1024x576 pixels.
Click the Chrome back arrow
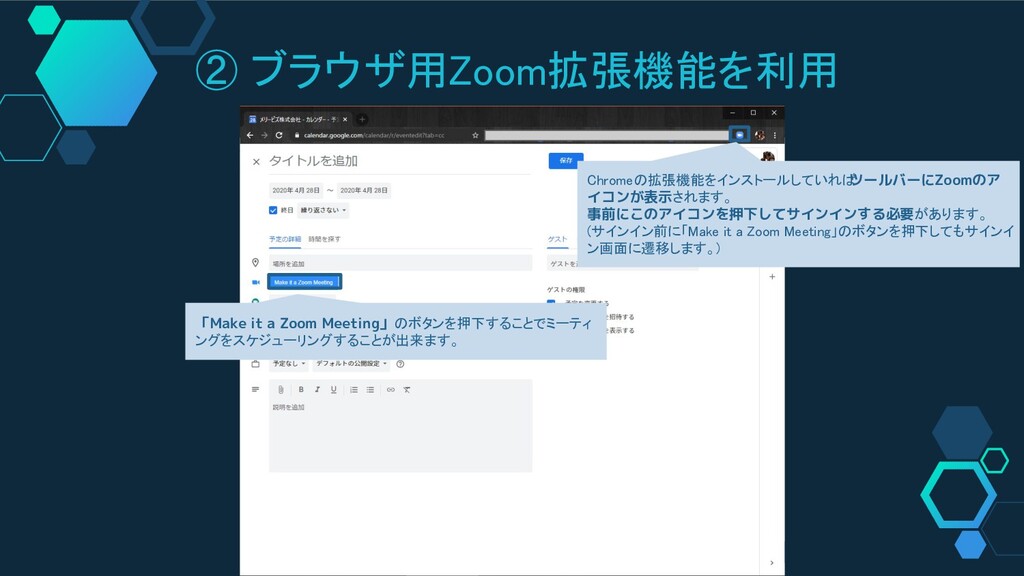(250, 135)
